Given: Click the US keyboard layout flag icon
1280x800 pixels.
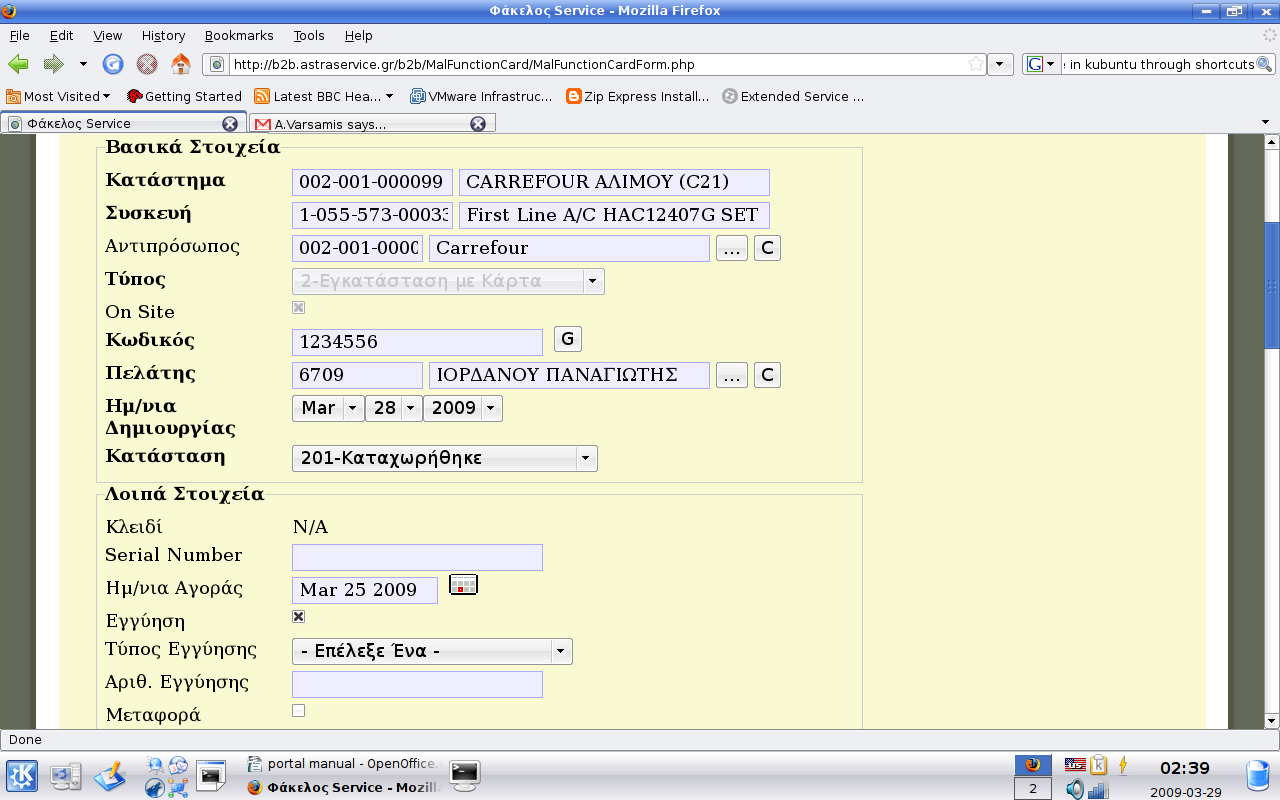Looking at the screenshot, I should click(x=1075, y=765).
